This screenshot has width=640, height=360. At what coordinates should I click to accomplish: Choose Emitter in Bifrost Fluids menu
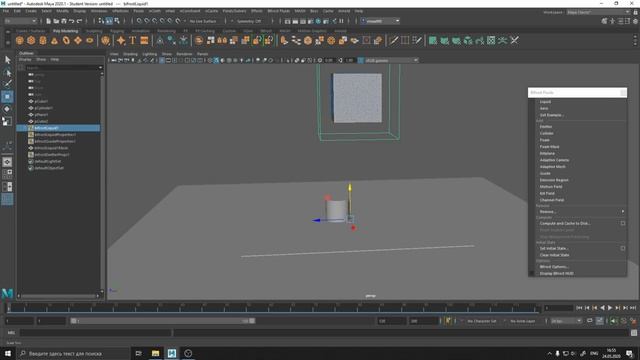pos(546,127)
